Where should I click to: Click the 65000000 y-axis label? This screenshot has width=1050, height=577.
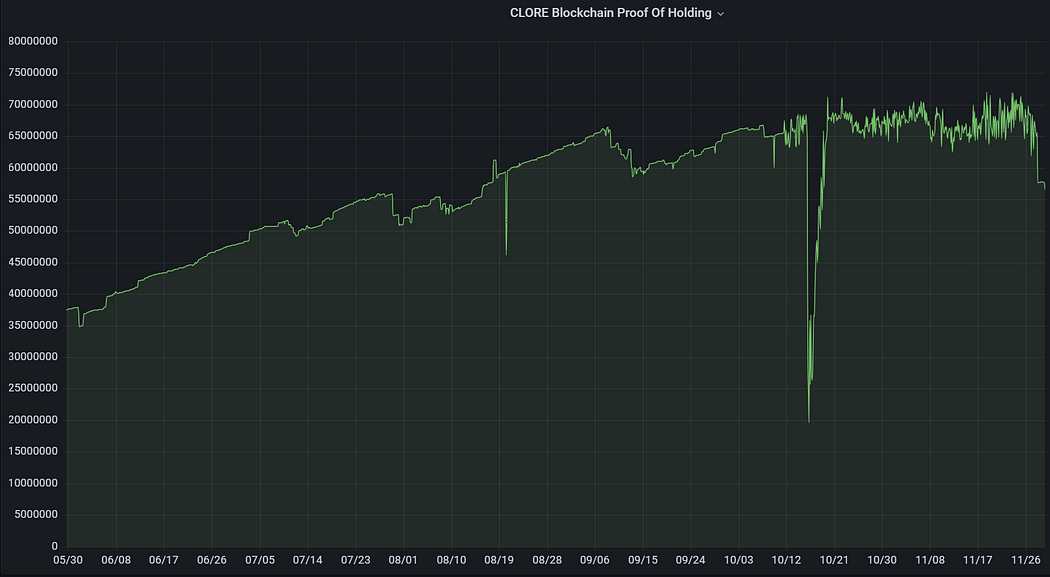(x=33, y=136)
